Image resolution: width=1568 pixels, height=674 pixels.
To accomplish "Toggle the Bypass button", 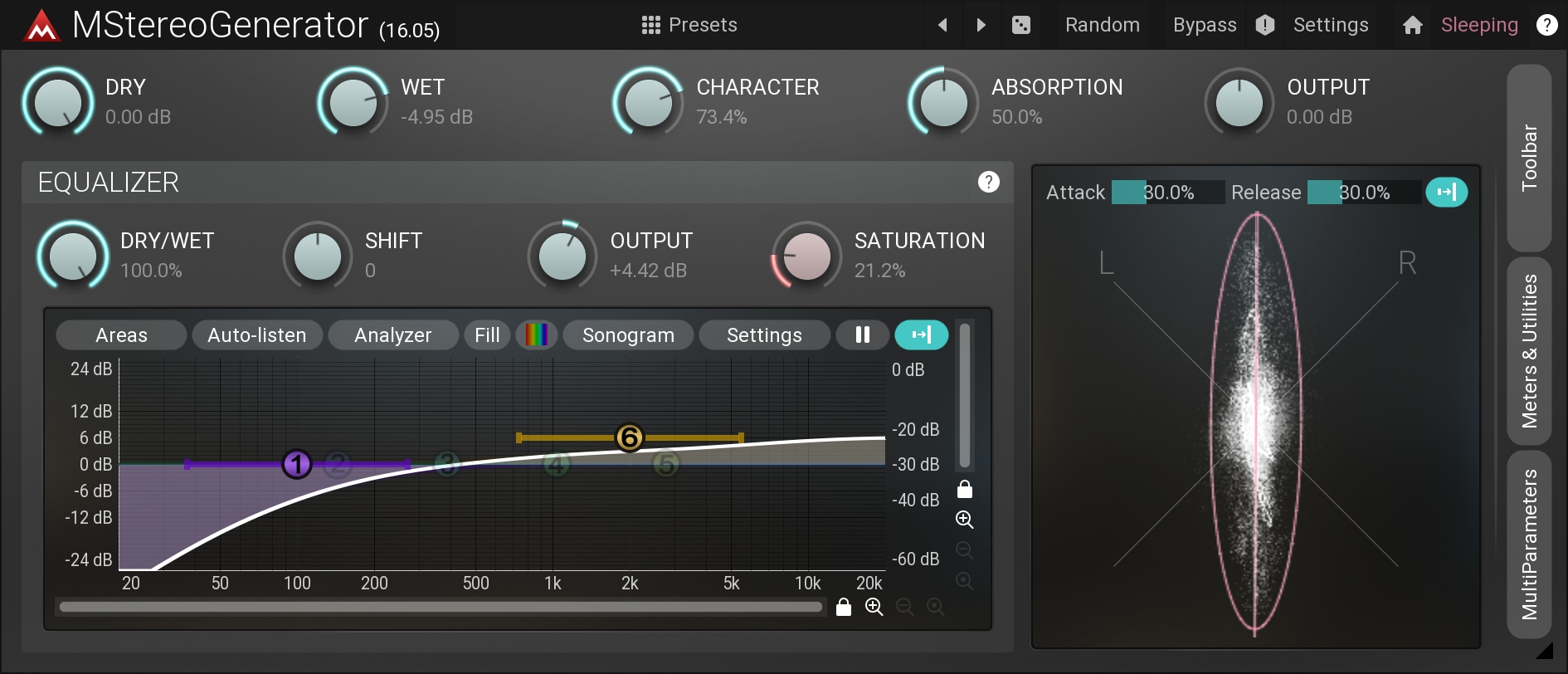I will [x=1205, y=25].
